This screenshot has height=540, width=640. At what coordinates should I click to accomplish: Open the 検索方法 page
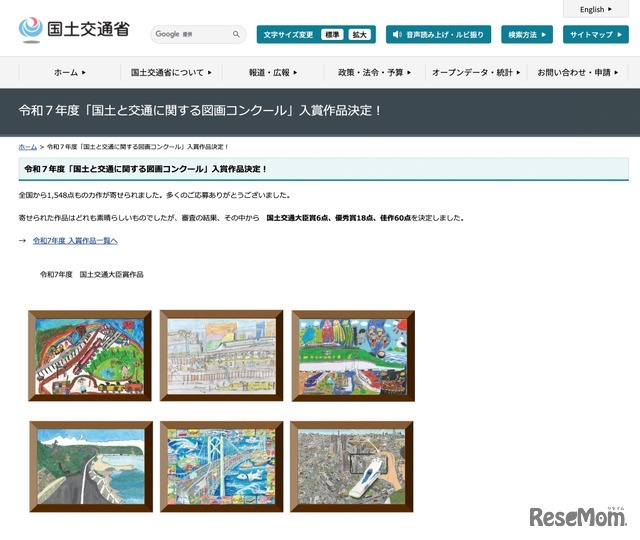527,34
